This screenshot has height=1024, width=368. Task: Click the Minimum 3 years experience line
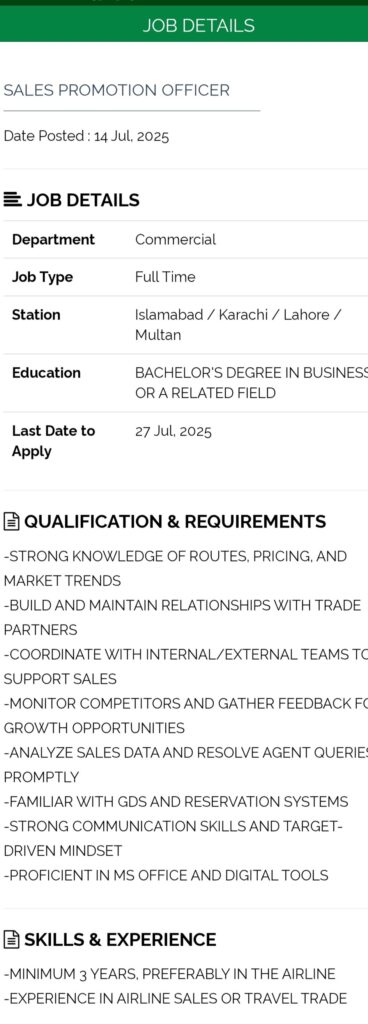(x=170, y=974)
